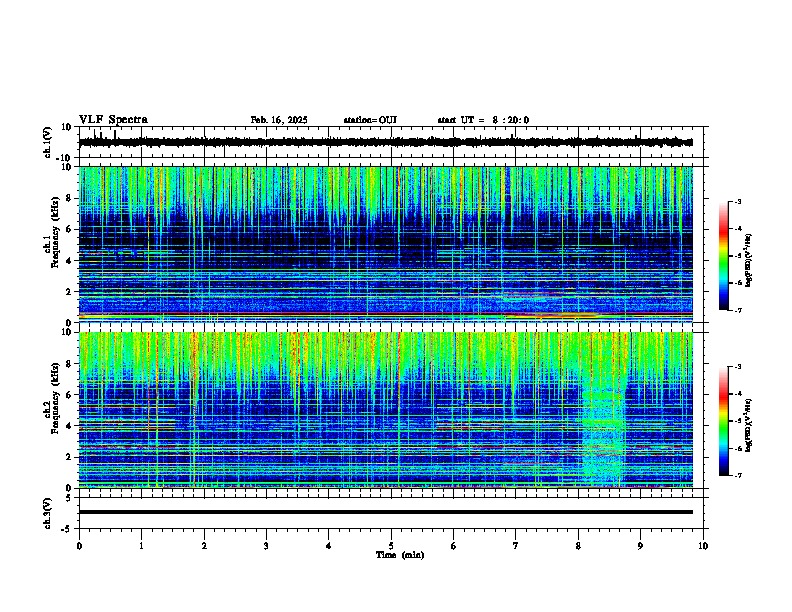Image resolution: width=792 pixels, height=612 pixels.
Task: Click the "-7" label on ch.1 color bar
Action: pyautogui.click(x=738, y=310)
